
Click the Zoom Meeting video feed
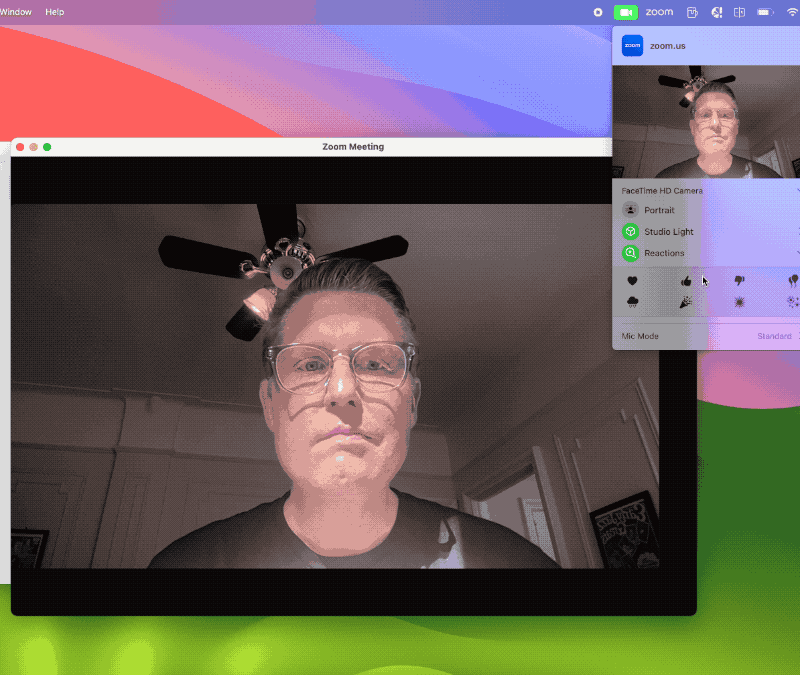tap(335, 386)
